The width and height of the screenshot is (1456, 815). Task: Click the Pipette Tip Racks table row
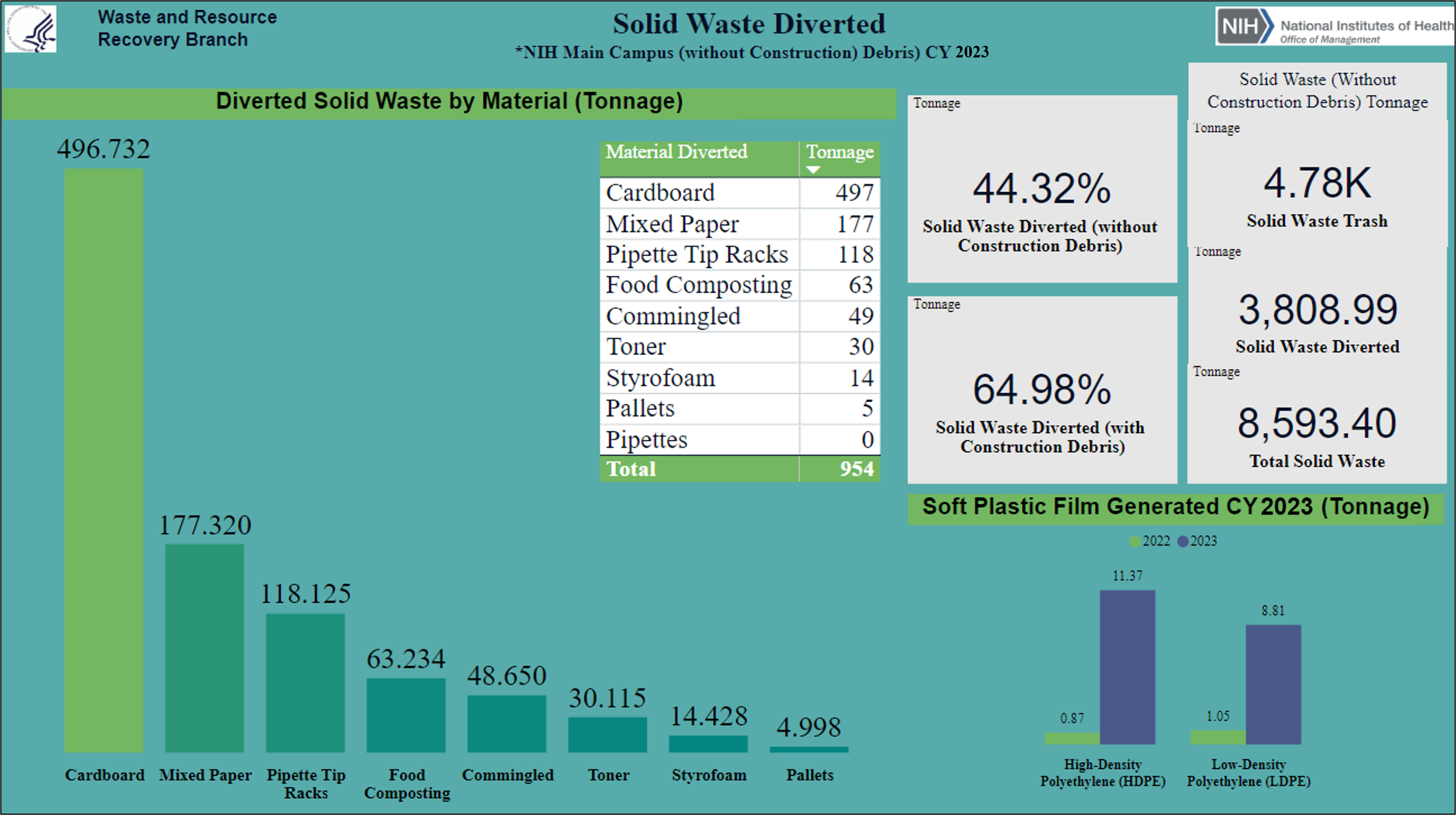pos(740,254)
